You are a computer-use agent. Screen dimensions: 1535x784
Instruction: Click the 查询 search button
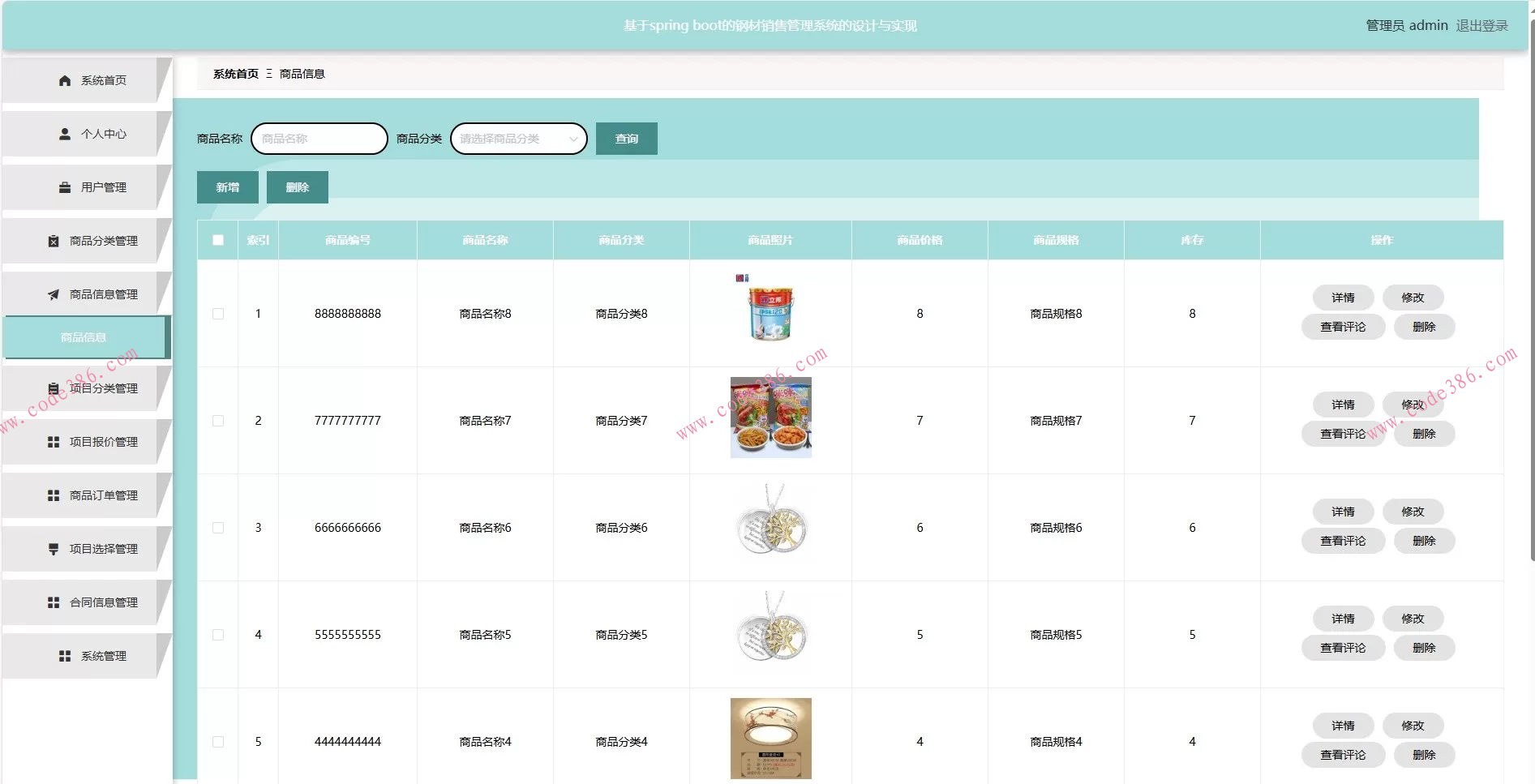tap(627, 139)
